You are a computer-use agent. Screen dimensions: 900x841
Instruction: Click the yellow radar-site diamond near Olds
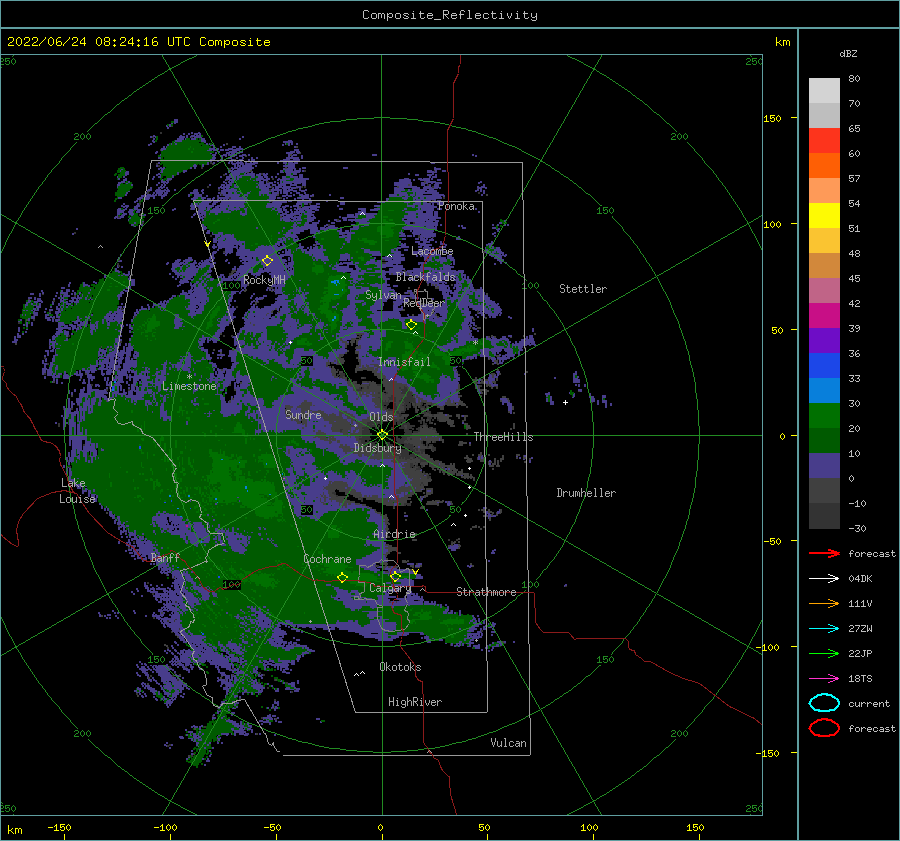point(382,435)
